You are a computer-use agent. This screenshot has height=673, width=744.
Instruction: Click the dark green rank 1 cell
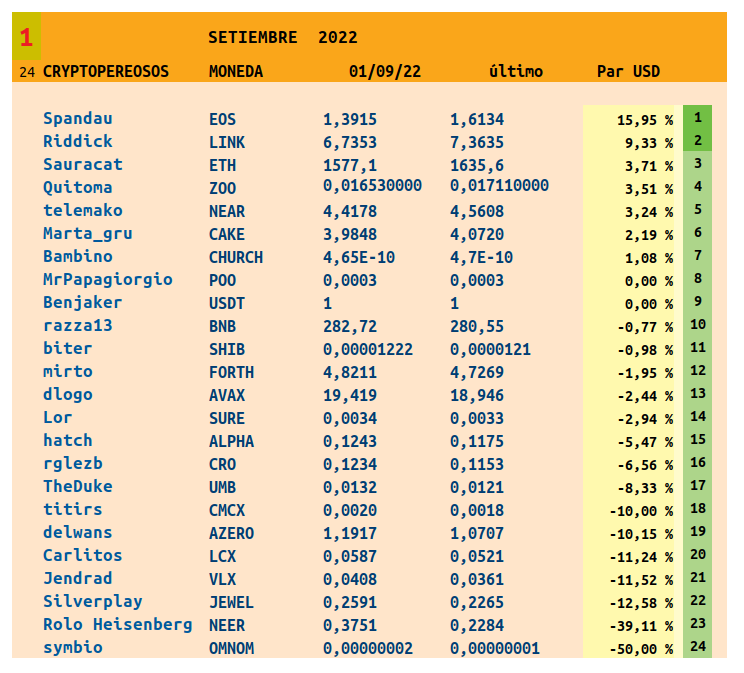click(697, 118)
